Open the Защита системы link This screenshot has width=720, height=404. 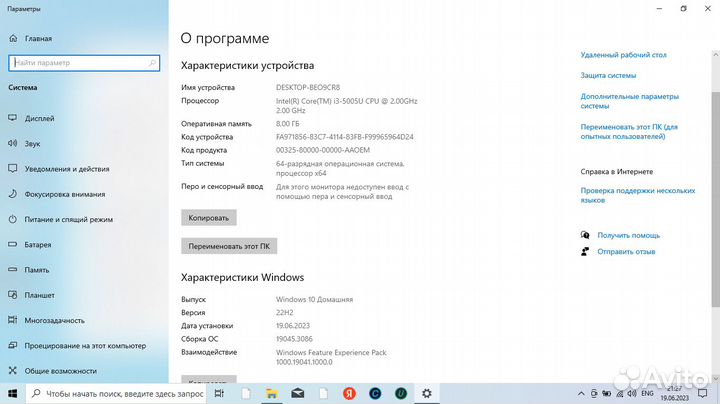tap(608, 75)
